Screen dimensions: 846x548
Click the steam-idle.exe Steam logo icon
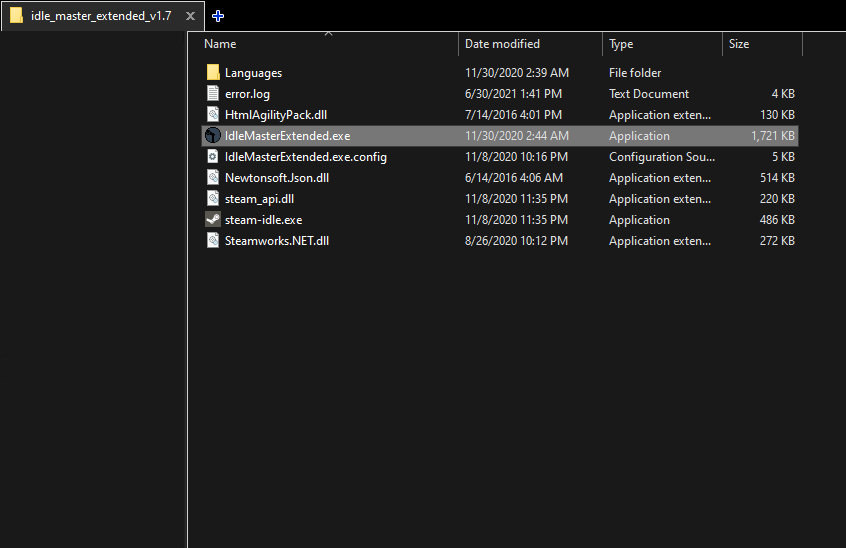click(x=213, y=220)
